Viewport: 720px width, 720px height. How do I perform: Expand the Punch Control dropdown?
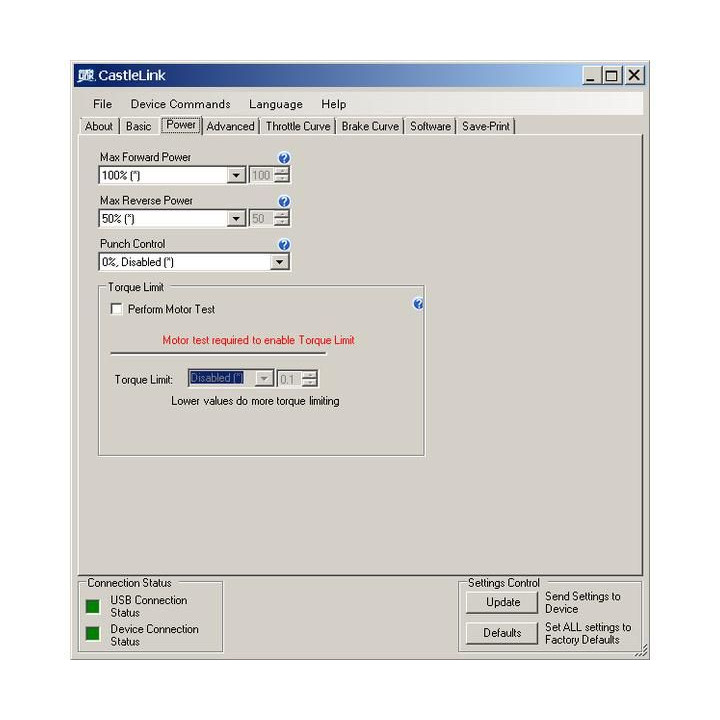tap(279, 262)
